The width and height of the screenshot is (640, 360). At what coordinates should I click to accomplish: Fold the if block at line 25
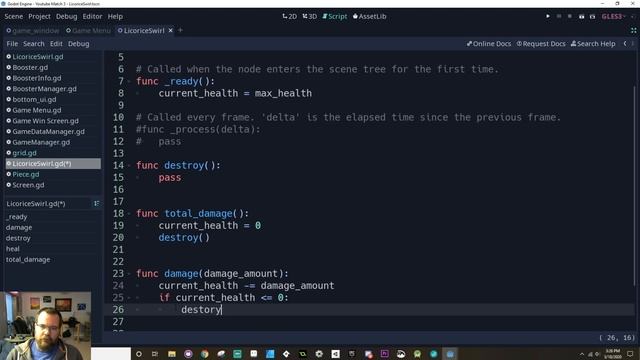tap(129, 298)
